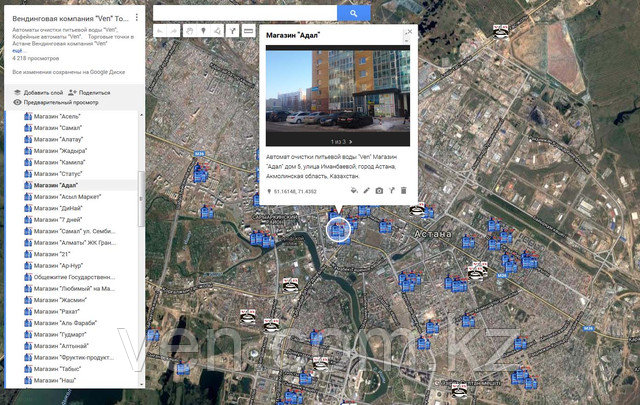The image size is (640, 405).
Task: Click the blue search button
Action: 353,13
